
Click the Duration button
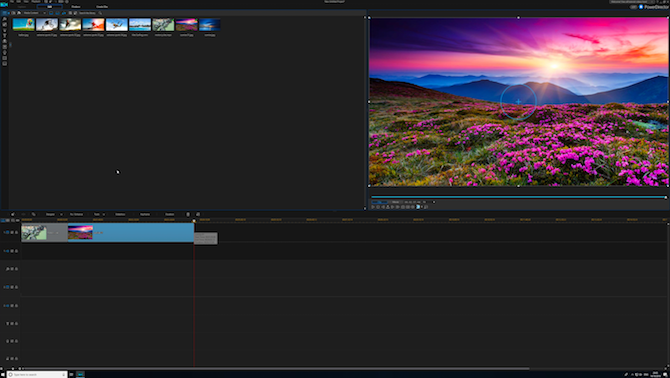(170, 214)
